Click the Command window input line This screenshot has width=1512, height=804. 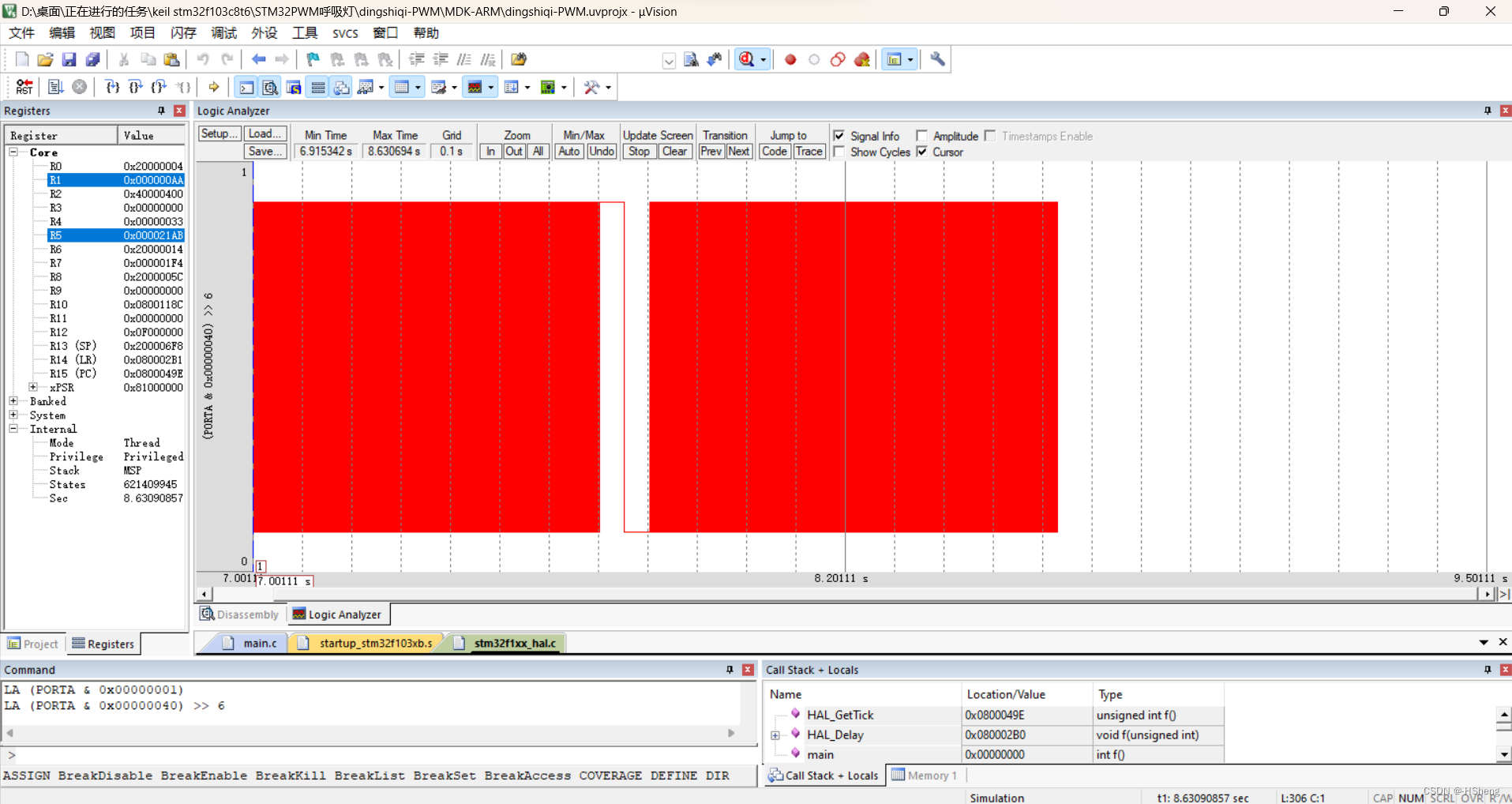(x=379, y=755)
